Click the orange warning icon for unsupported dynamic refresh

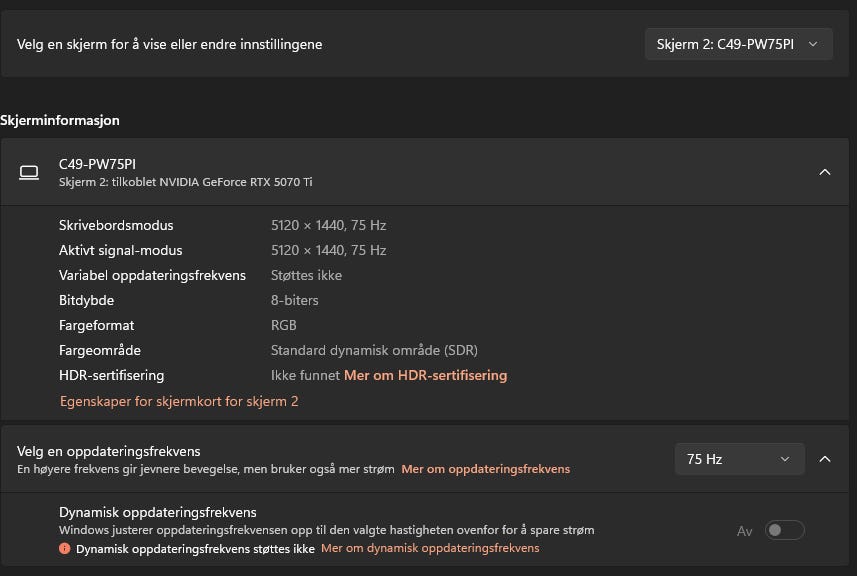pos(65,549)
